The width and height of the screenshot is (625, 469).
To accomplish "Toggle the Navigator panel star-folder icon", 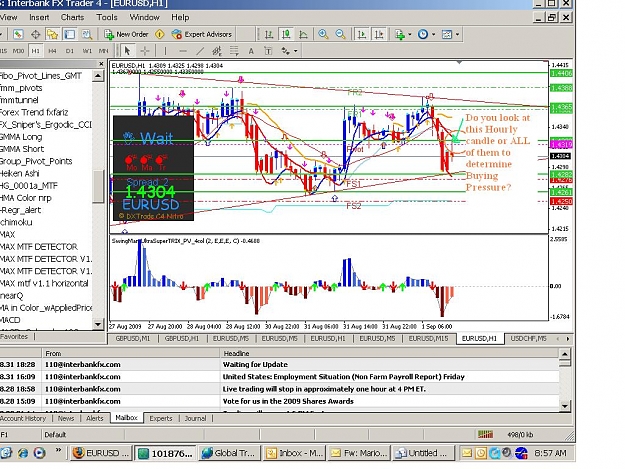I will pos(52,35).
